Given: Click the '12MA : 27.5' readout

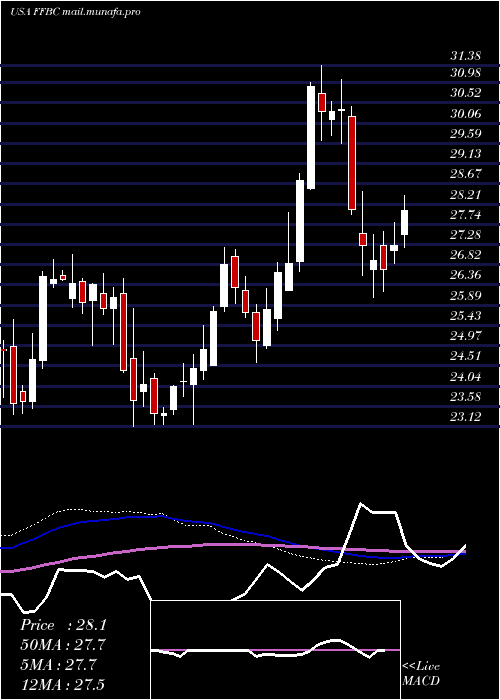Looking at the screenshot, I should pos(62,685).
